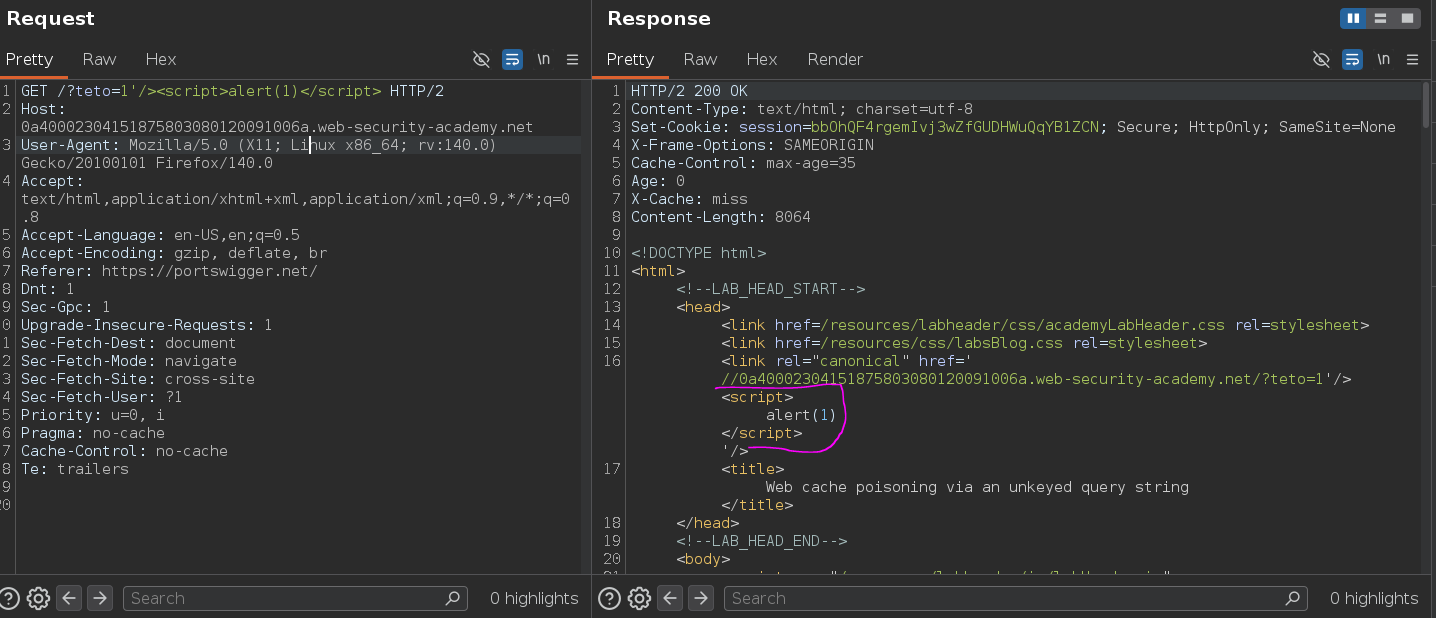Open Request search help icon
This screenshot has width=1436, height=618.
pos(8,598)
